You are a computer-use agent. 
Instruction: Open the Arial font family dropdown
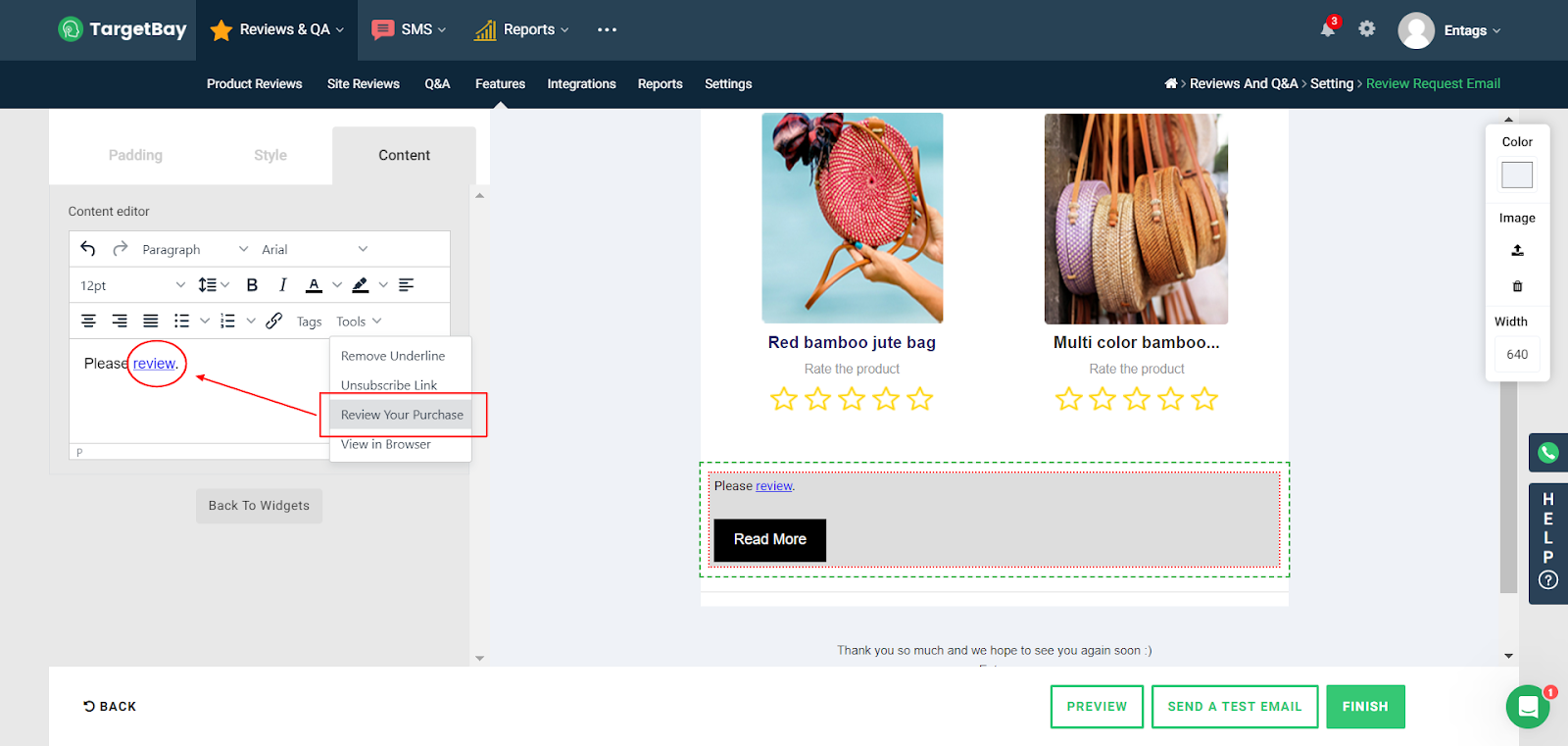pyautogui.click(x=315, y=249)
